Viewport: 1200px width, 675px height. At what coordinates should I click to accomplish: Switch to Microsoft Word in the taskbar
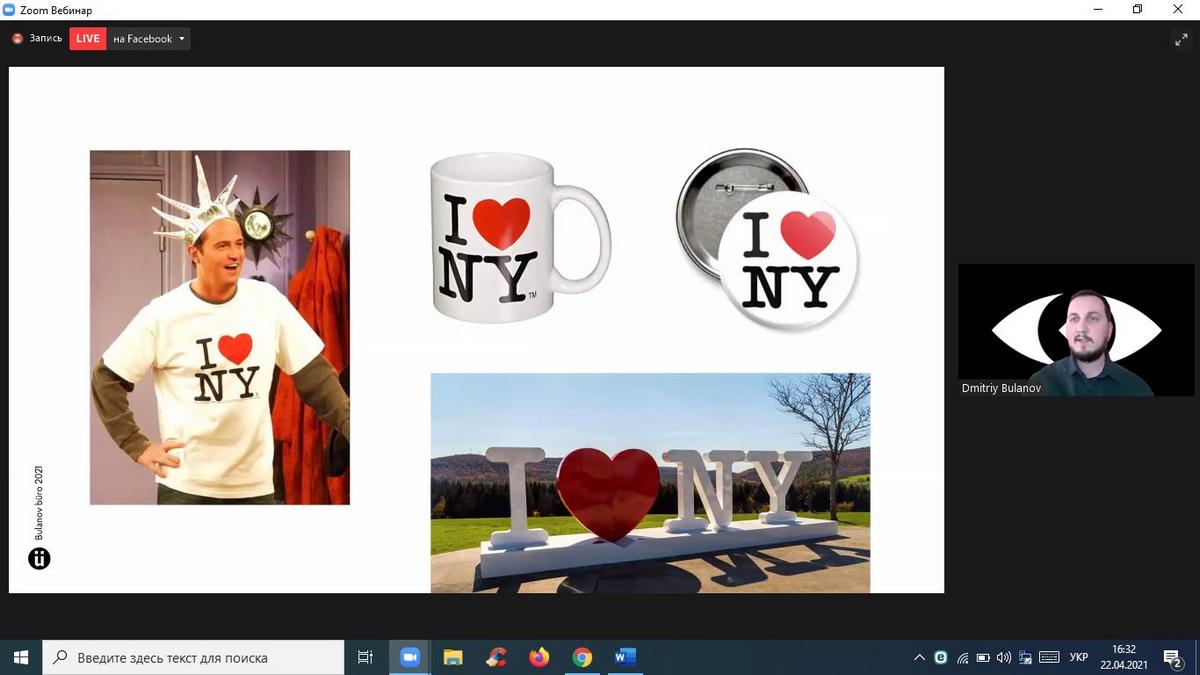tap(626, 657)
